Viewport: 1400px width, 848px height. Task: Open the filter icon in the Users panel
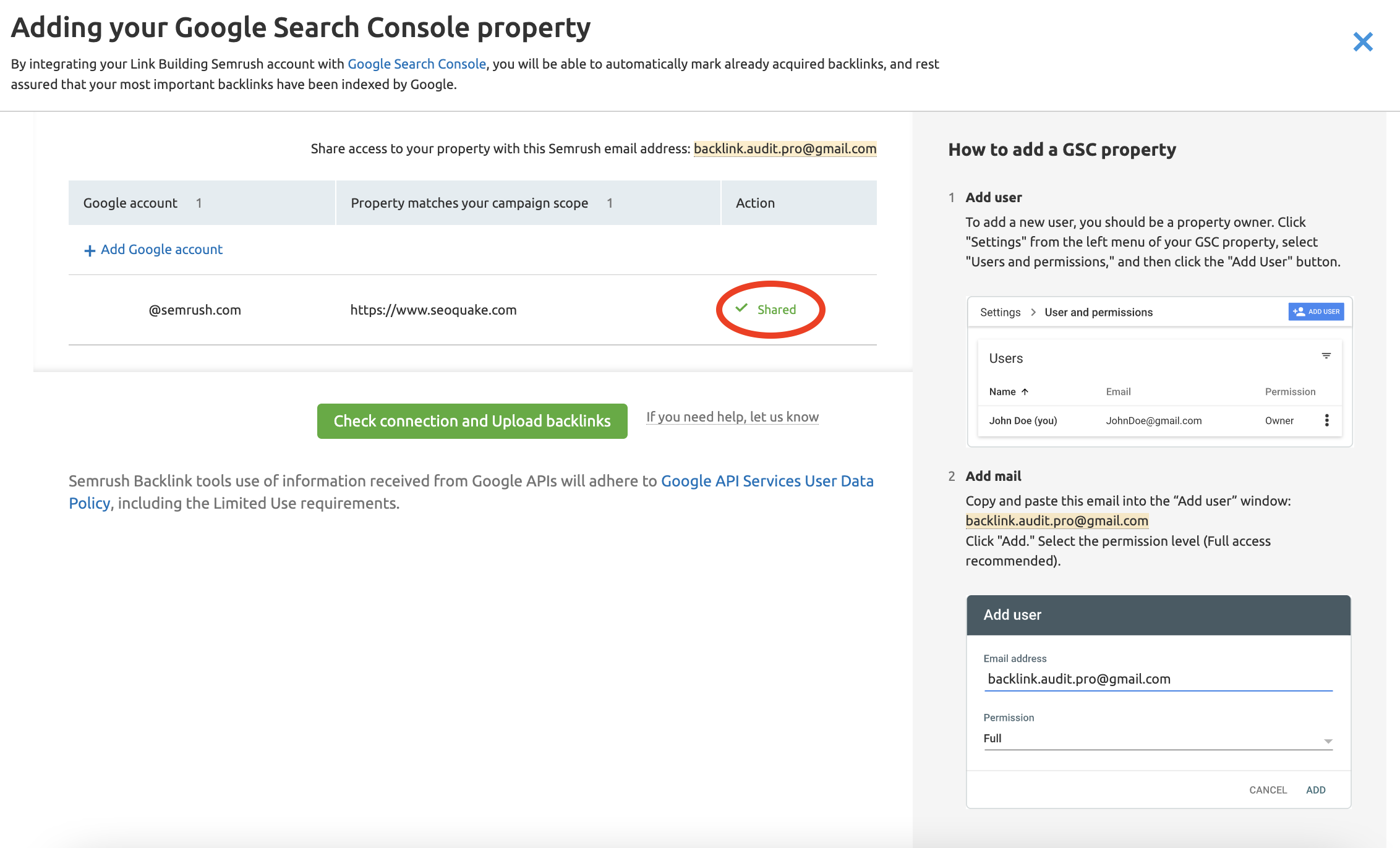1326,355
